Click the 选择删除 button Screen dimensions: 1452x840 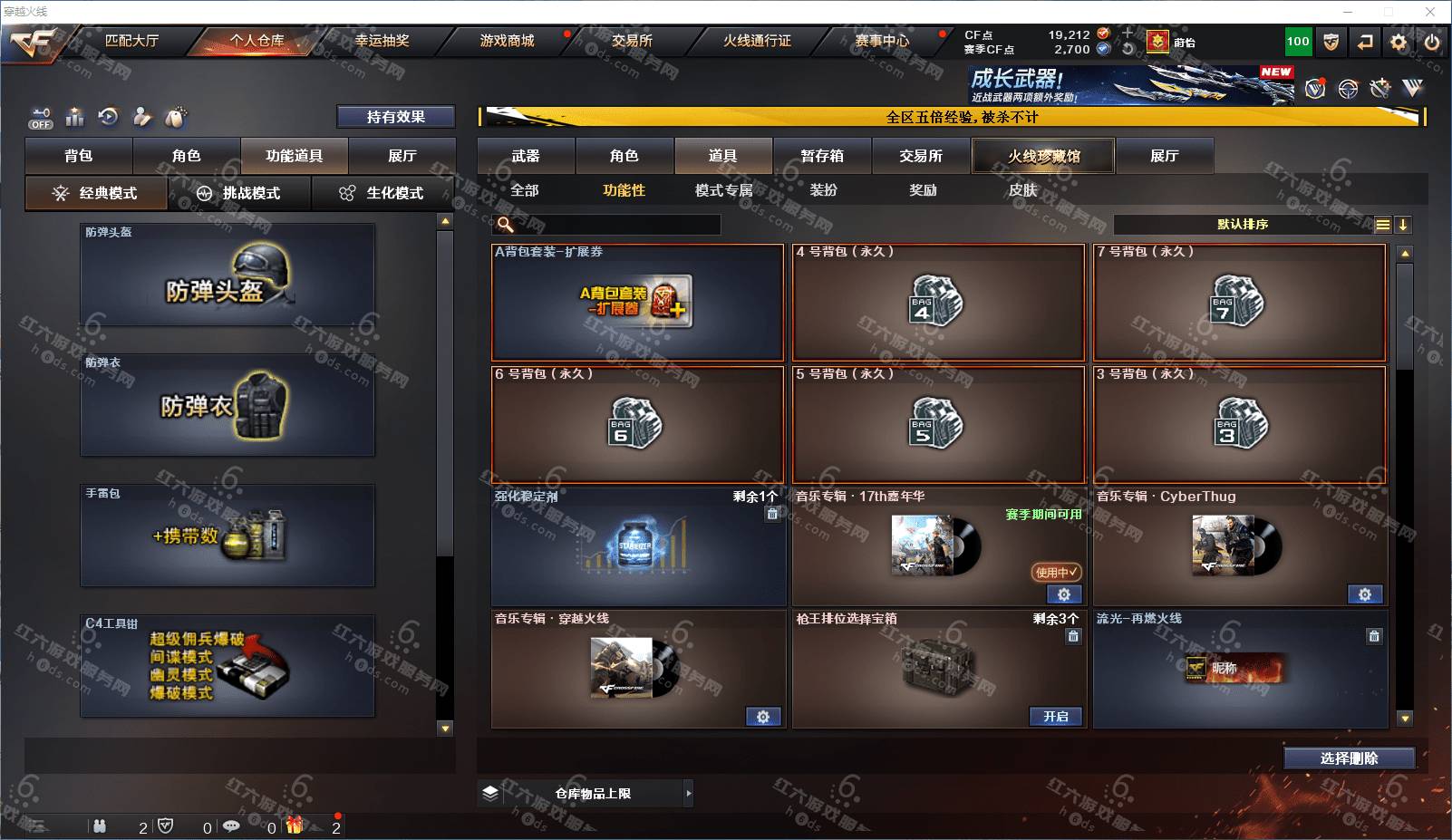click(1350, 758)
